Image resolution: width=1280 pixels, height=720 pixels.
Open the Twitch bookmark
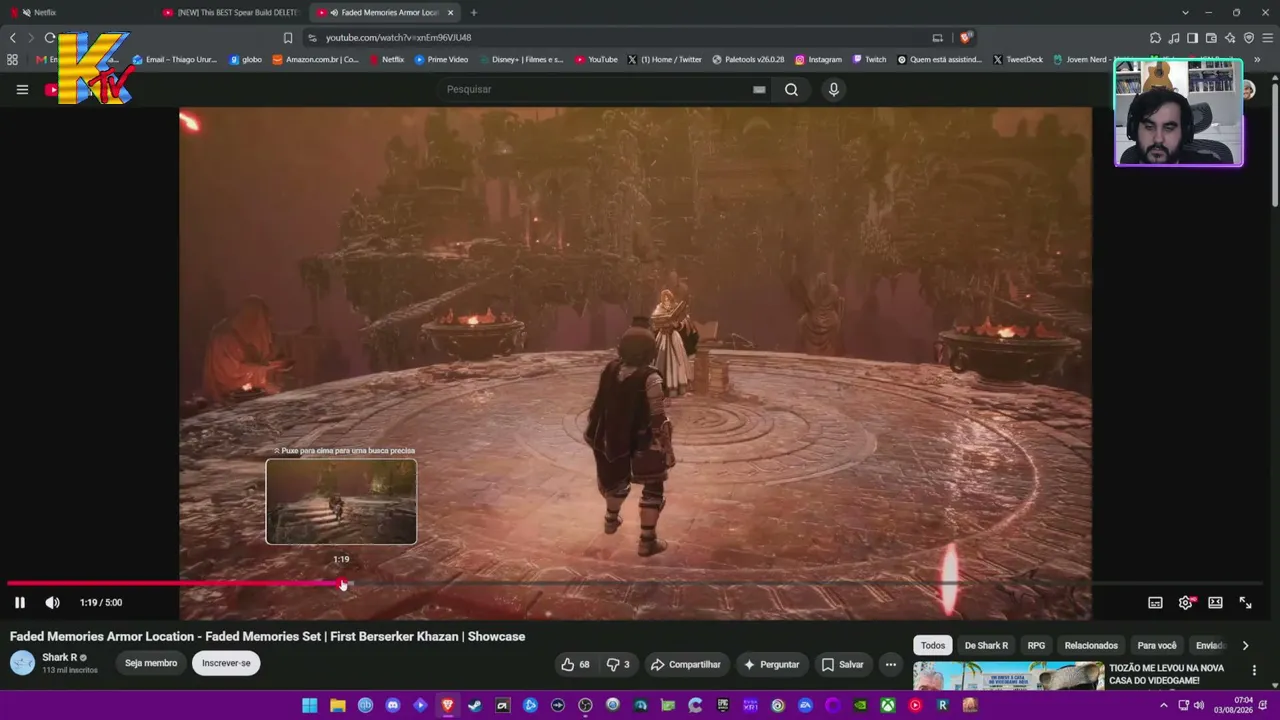[869, 60]
